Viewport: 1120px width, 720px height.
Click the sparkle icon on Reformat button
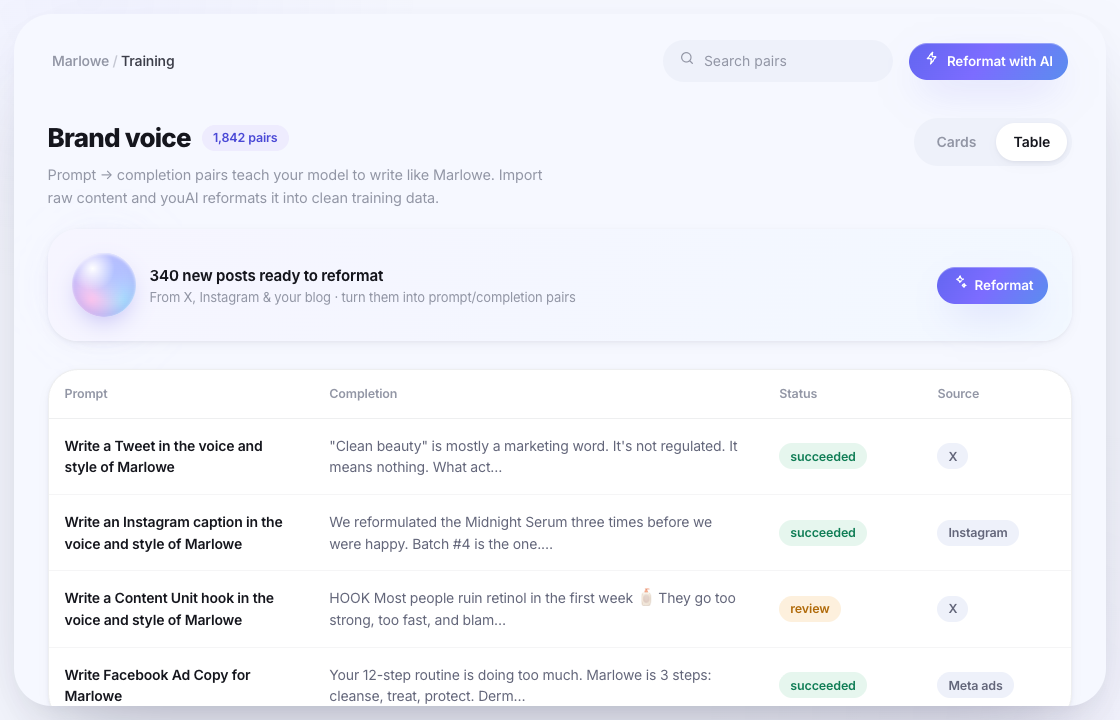(x=961, y=282)
